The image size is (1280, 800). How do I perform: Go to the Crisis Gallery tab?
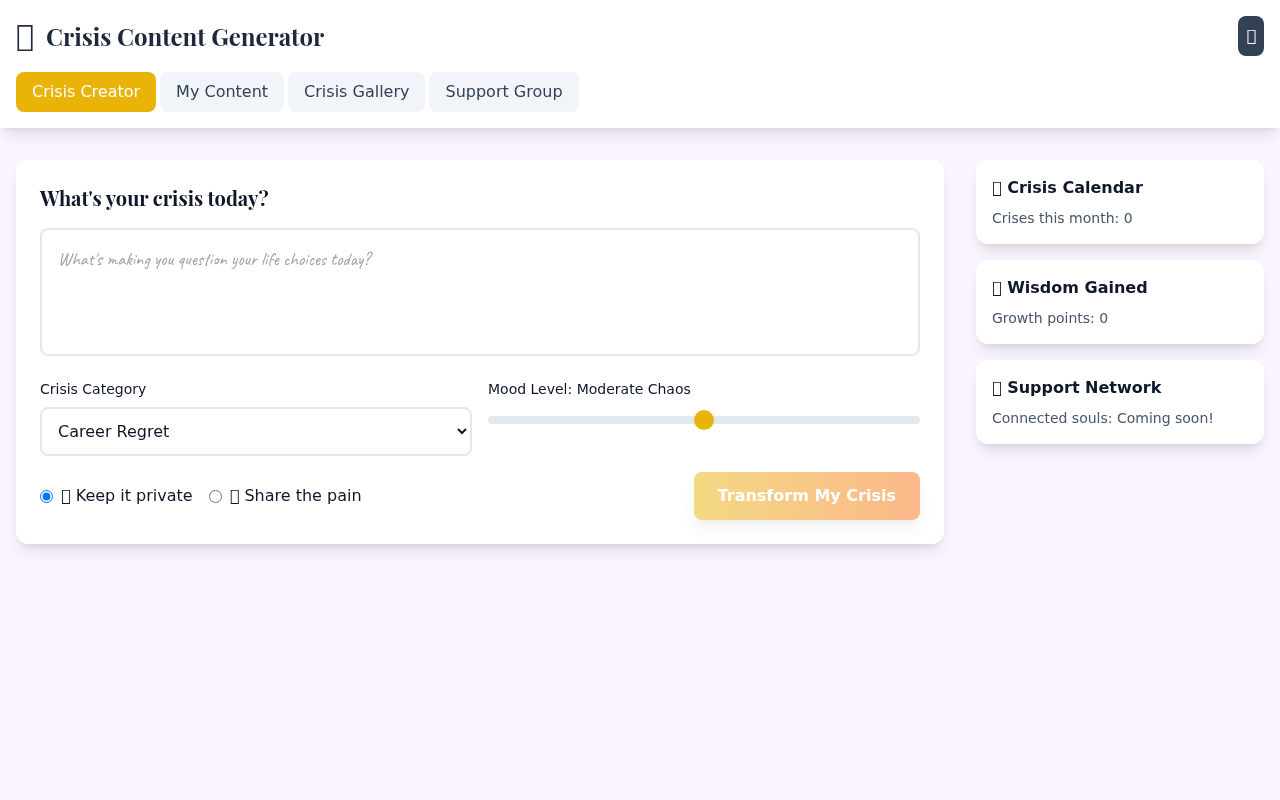click(x=356, y=92)
